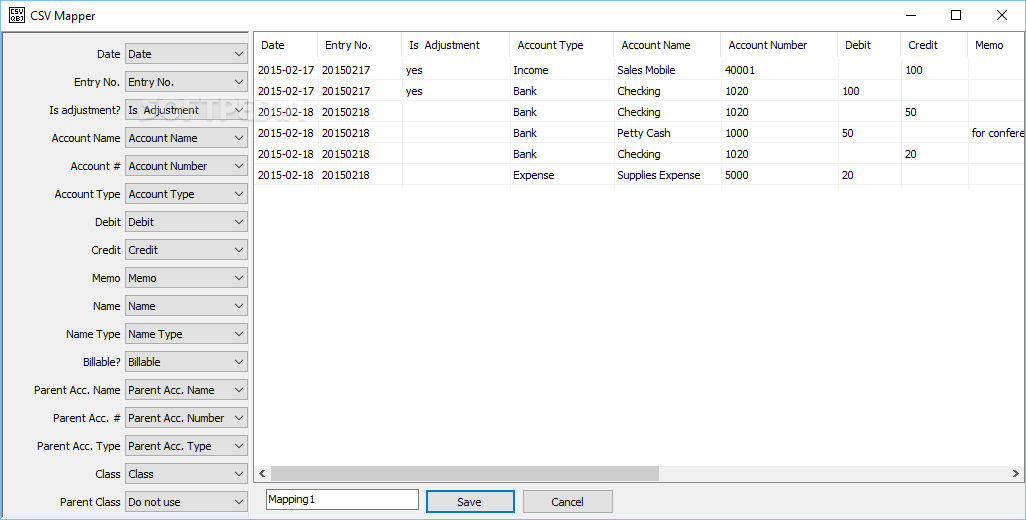Open the Name mapping dropdown
Image resolution: width=1026 pixels, height=520 pixels.
(186, 306)
